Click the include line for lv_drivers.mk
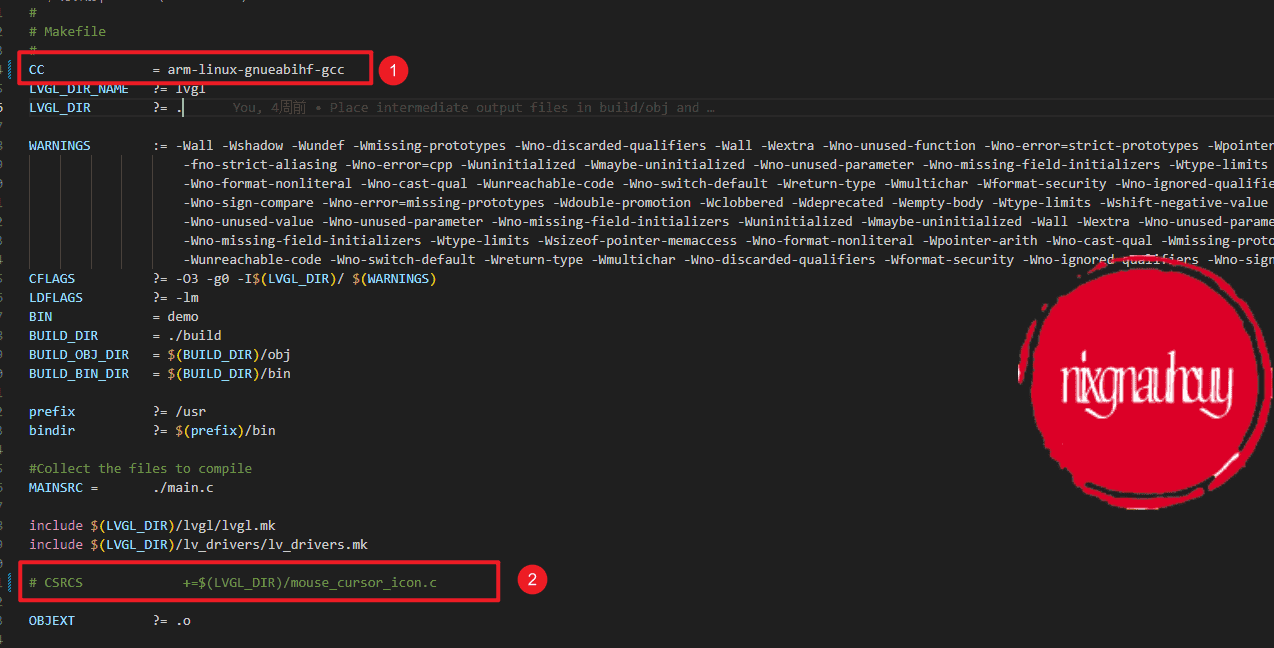 coord(198,544)
